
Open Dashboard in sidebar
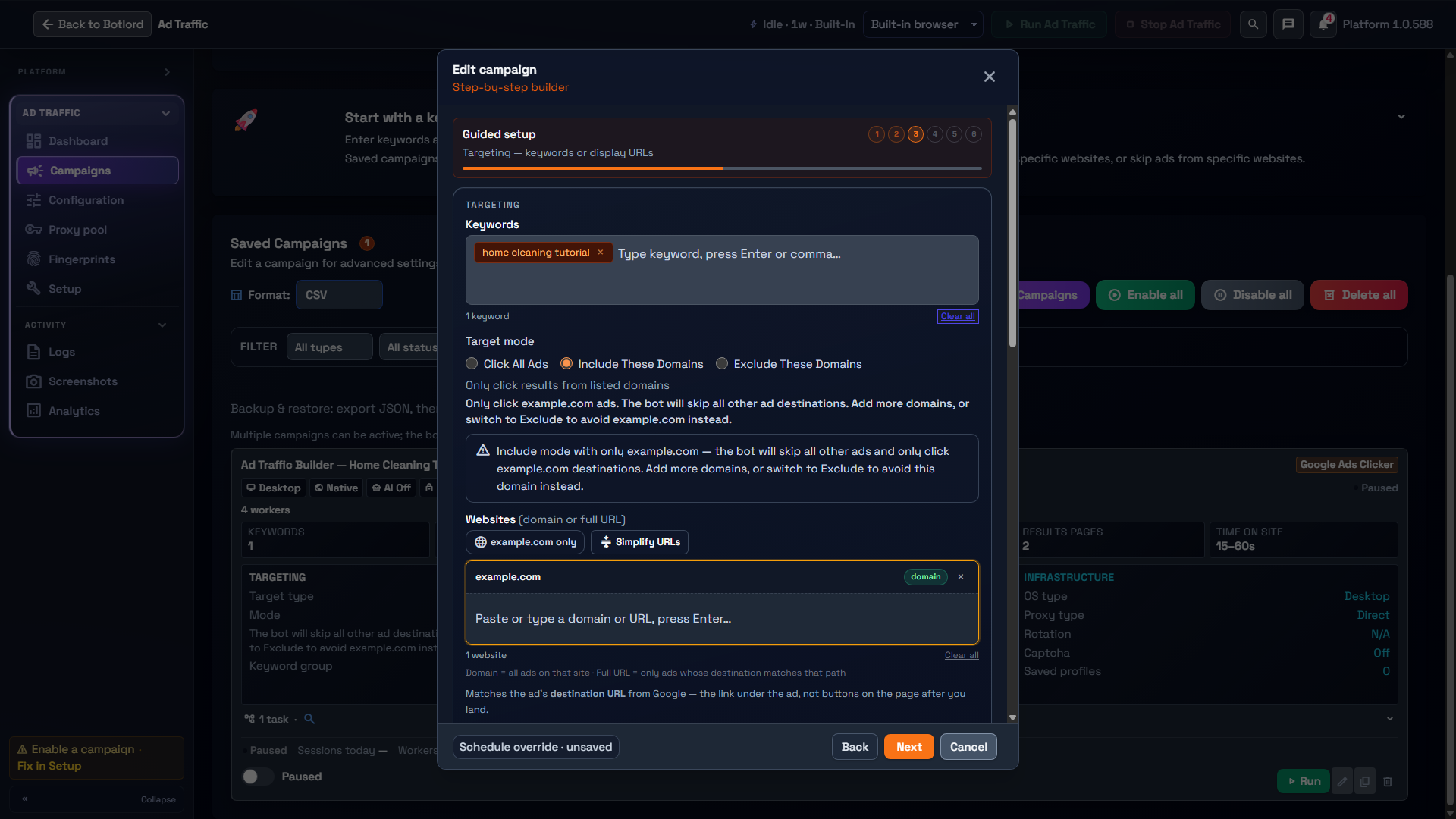click(97, 141)
